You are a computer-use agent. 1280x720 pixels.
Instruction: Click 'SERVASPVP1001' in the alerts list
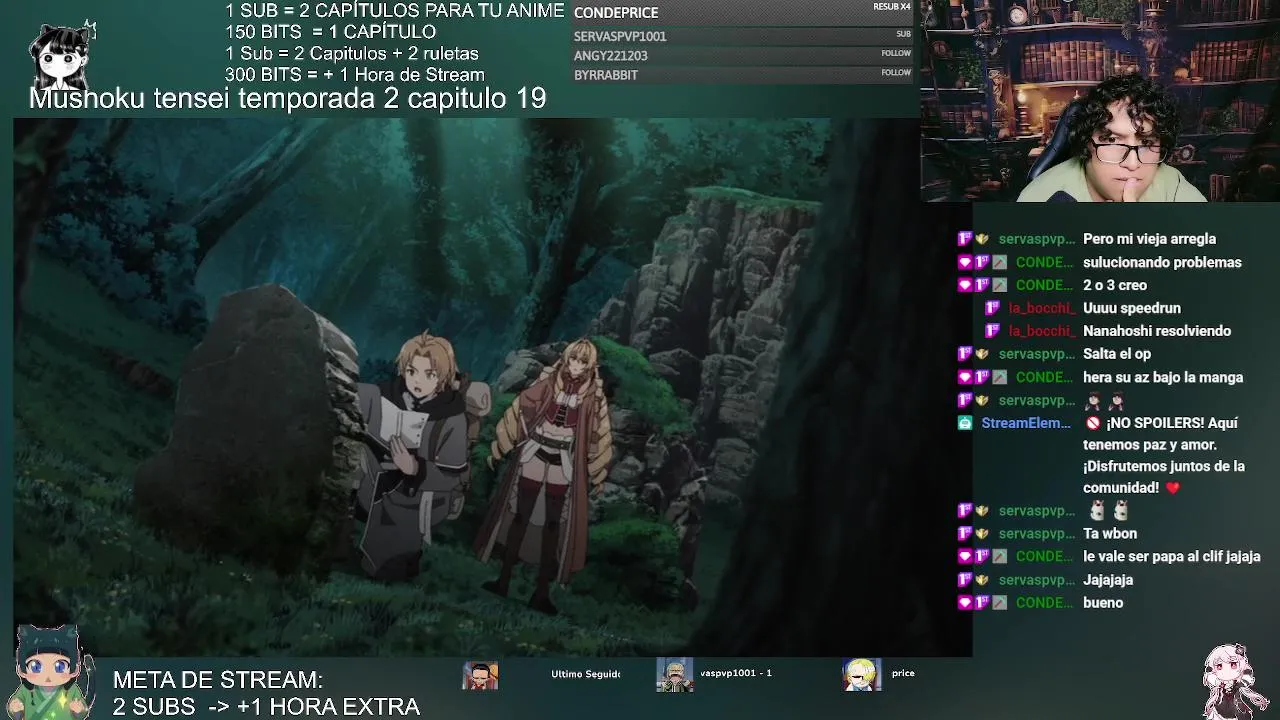click(620, 36)
